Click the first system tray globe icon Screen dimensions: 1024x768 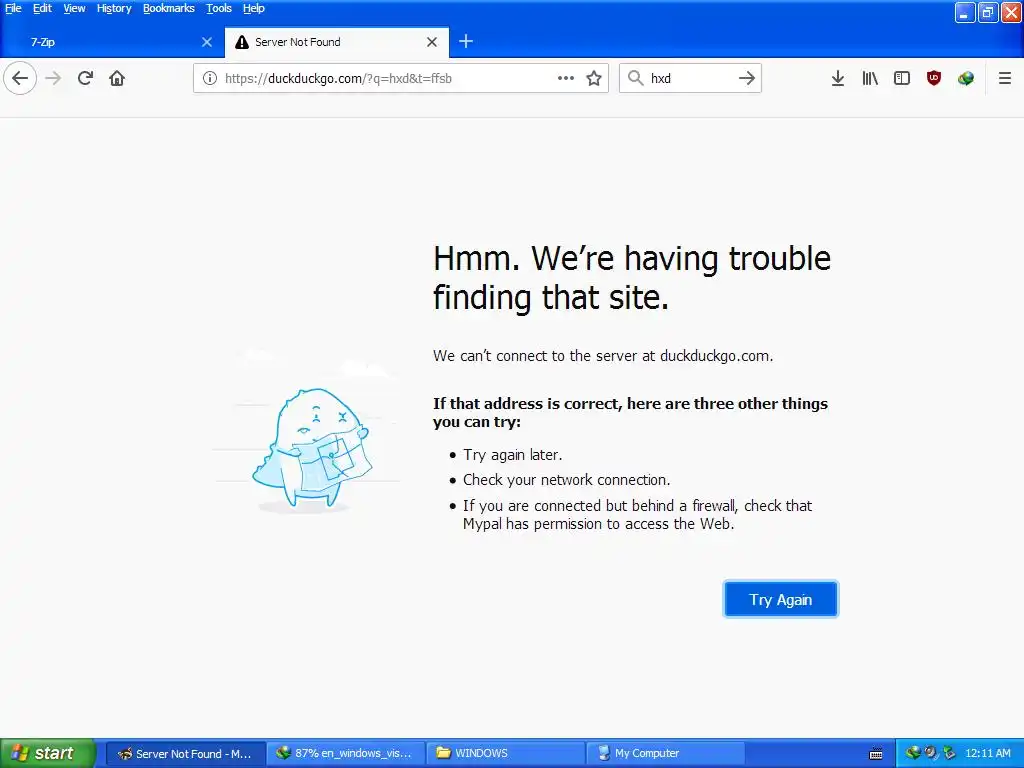tap(913, 753)
